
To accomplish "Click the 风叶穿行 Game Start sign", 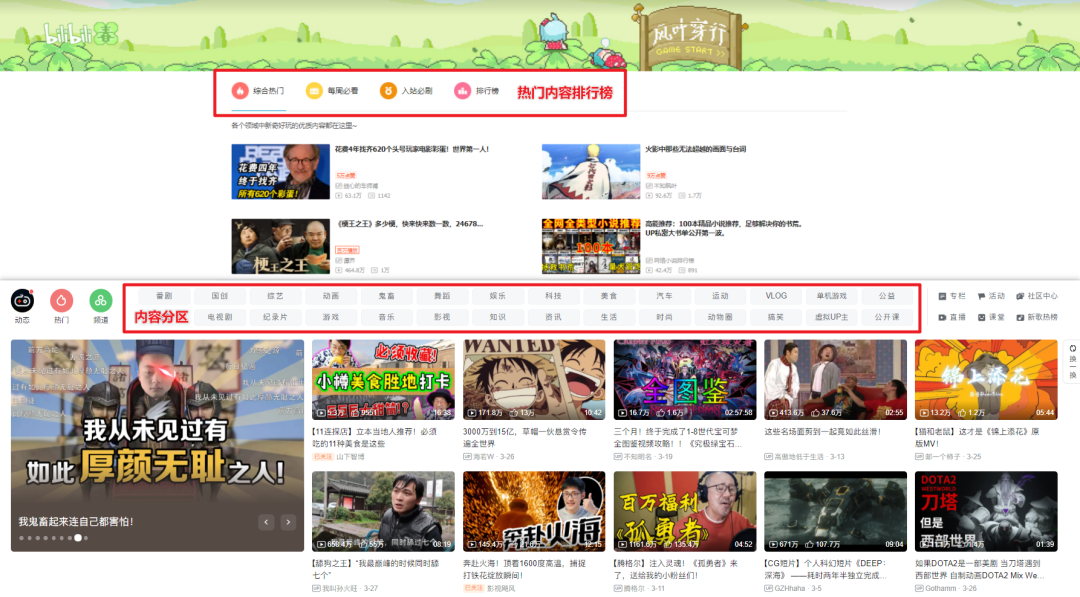I will (683, 38).
